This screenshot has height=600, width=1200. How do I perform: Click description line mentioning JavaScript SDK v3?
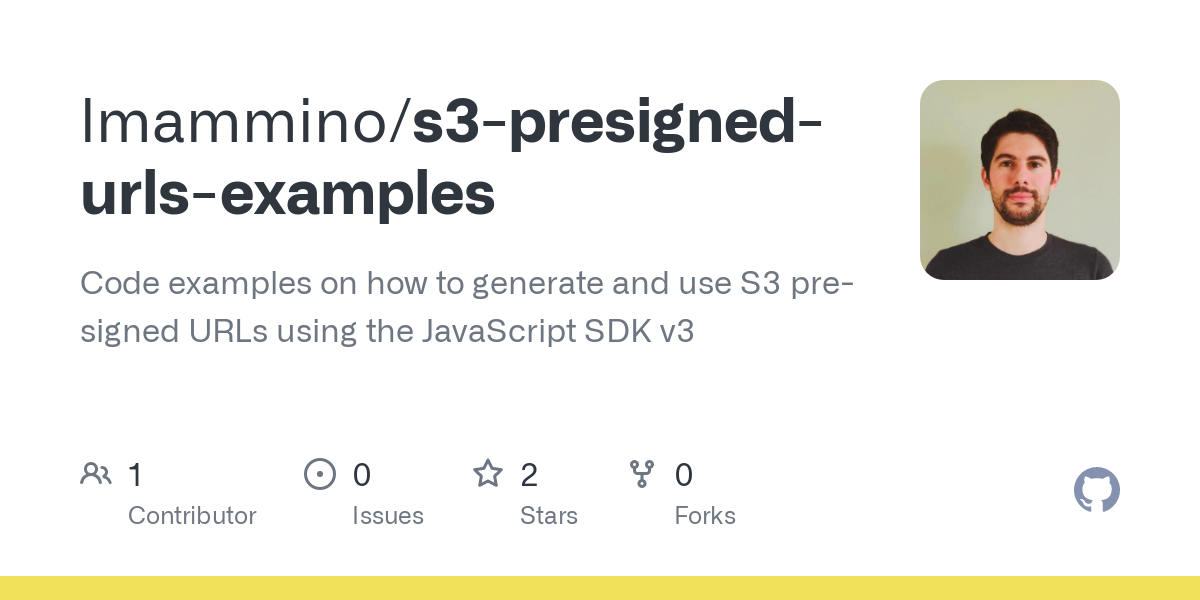(x=387, y=331)
